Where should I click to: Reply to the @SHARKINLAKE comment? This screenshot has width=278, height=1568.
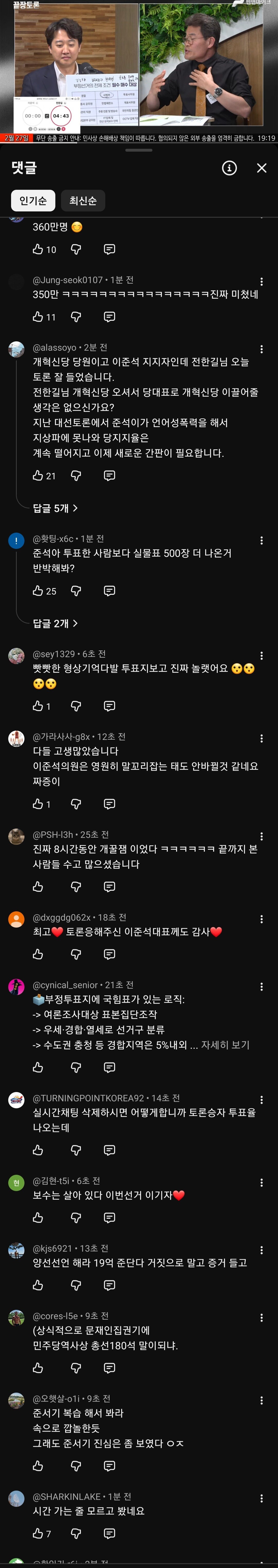[109, 1533]
